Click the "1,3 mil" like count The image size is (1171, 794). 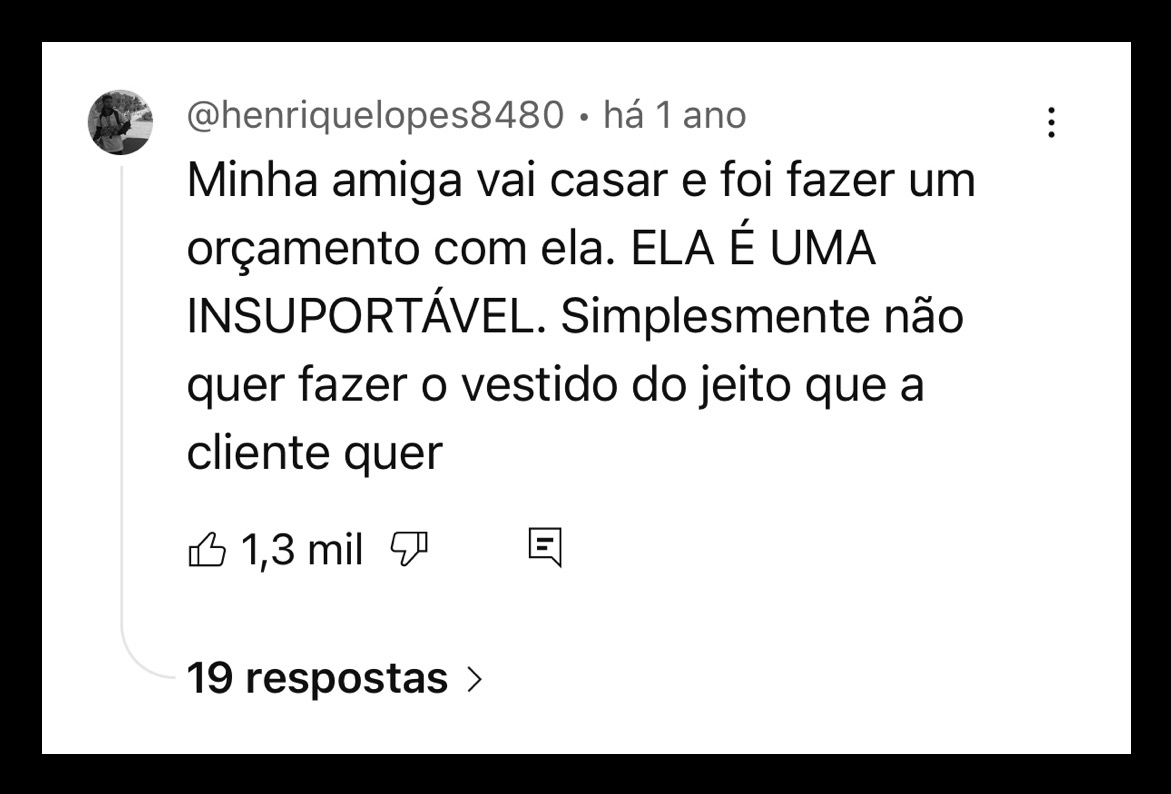[302, 549]
